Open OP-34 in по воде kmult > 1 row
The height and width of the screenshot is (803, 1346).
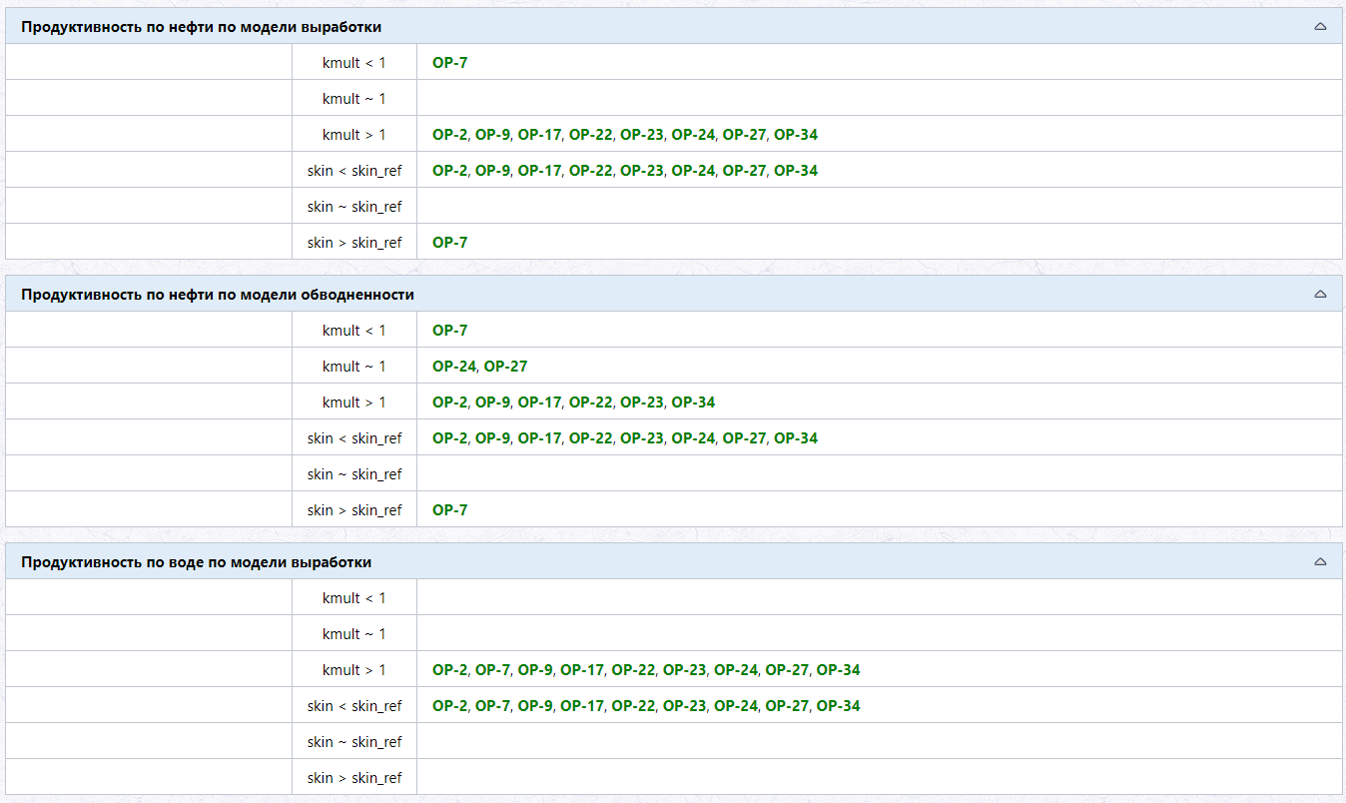click(838, 670)
